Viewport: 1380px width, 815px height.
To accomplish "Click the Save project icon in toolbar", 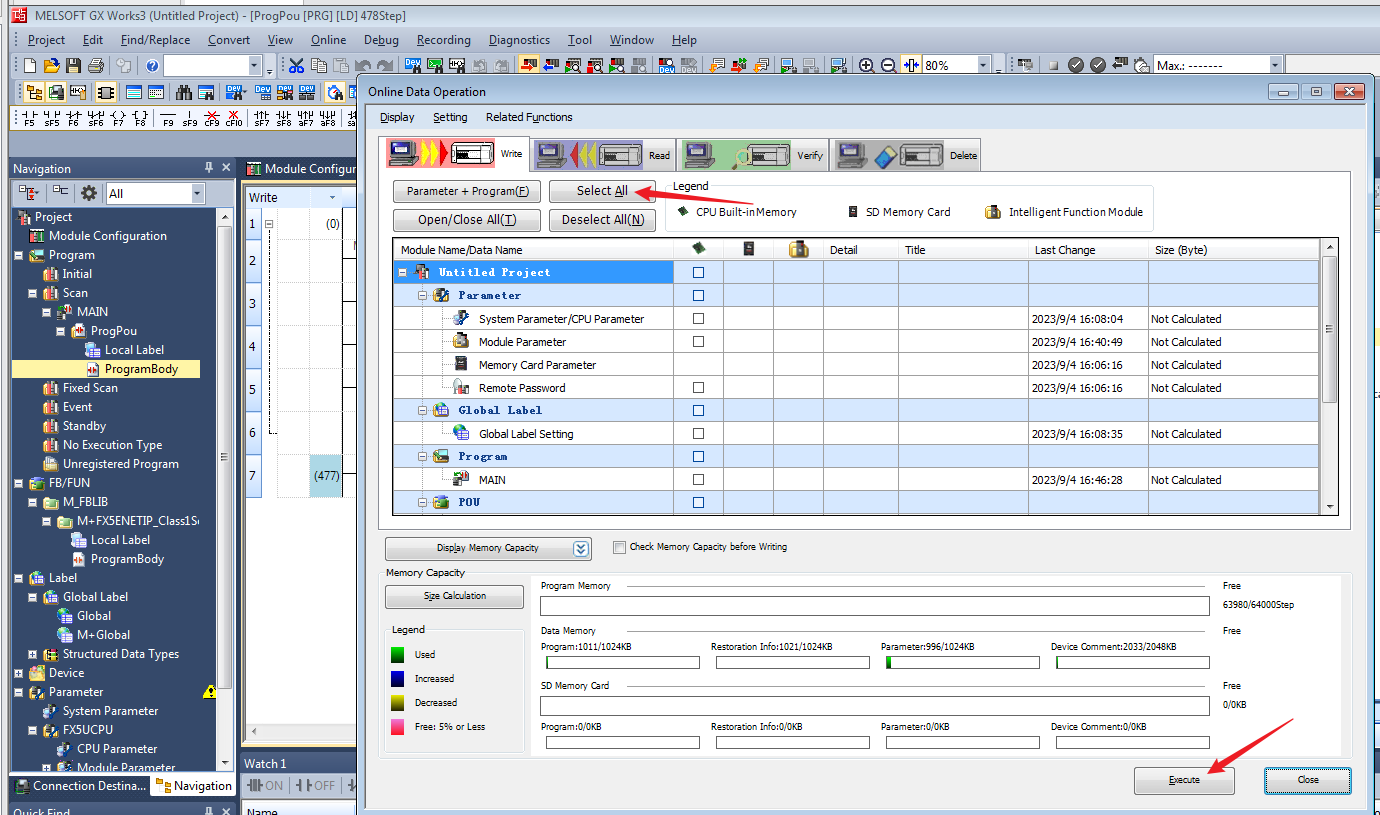I will [x=74, y=66].
